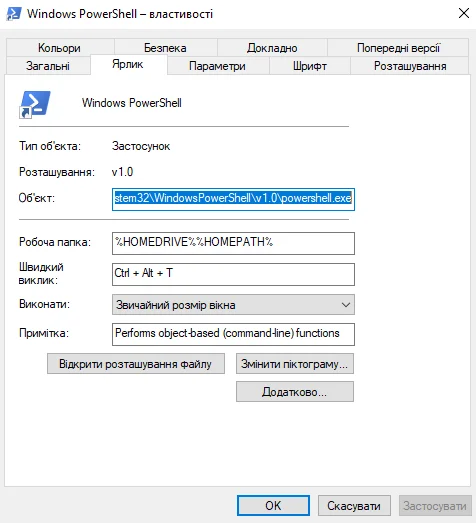Viewport: 476px width, 523px height.
Task: Select the Попередні версії tab
Action: point(398,48)
